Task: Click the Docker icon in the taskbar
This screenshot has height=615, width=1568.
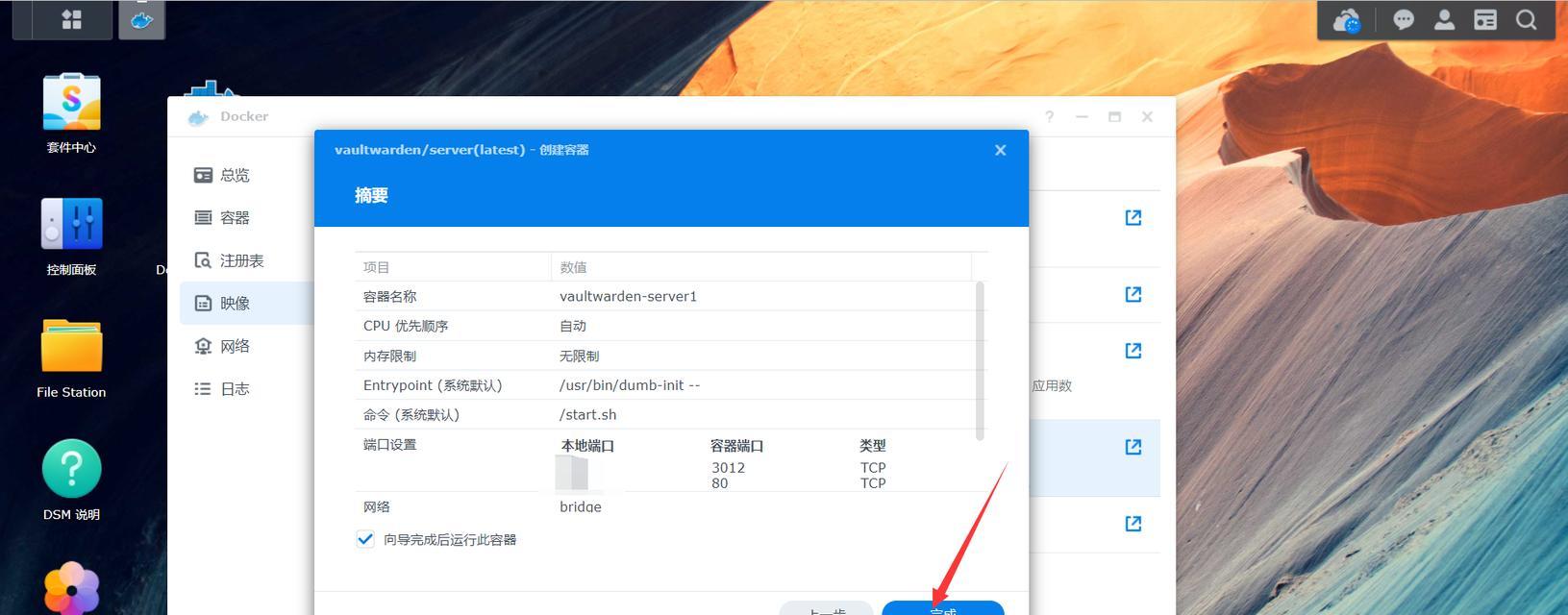Action: click(x=142, y=19)
